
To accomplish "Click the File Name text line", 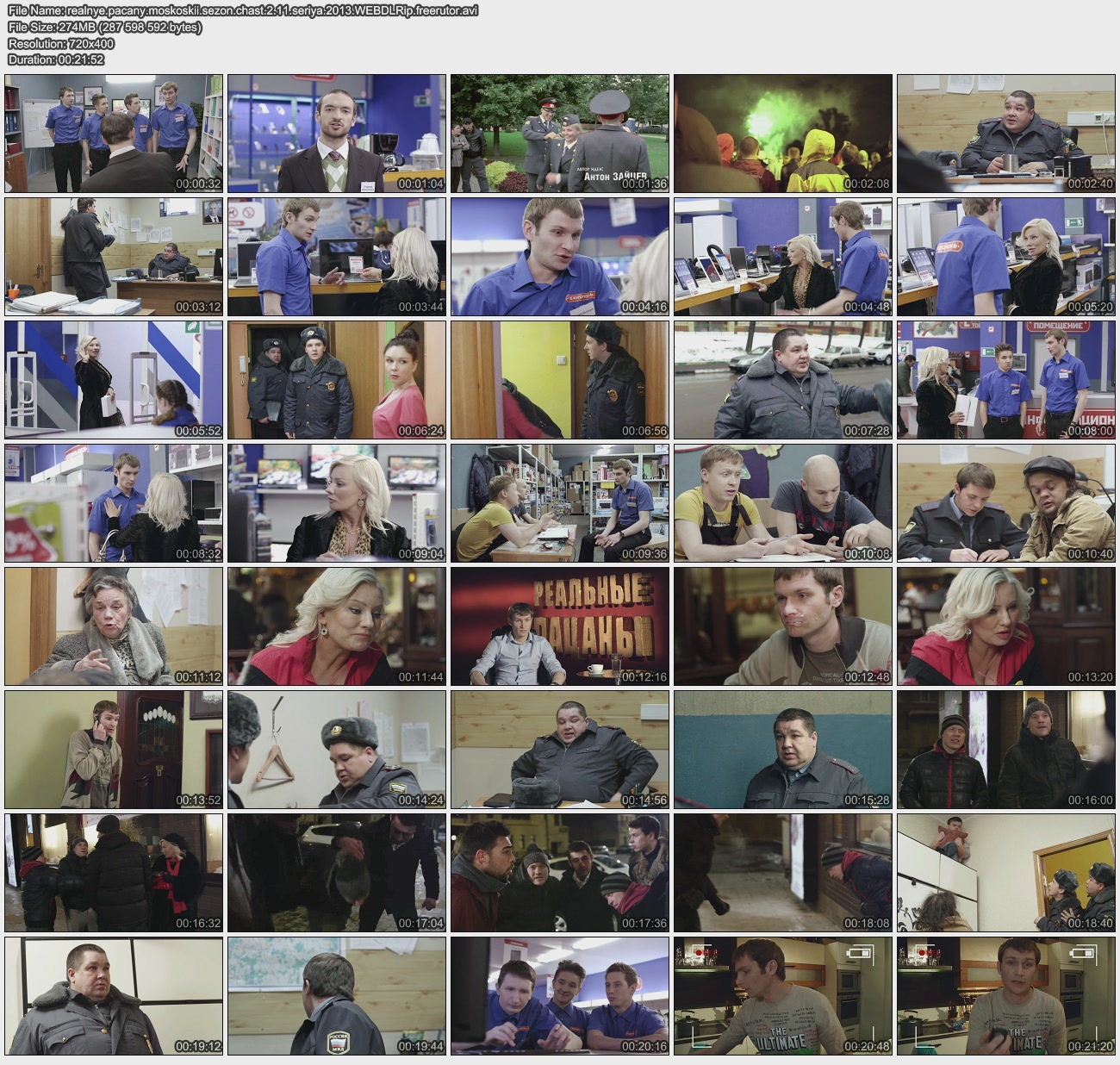I will (x=243, y=10).
